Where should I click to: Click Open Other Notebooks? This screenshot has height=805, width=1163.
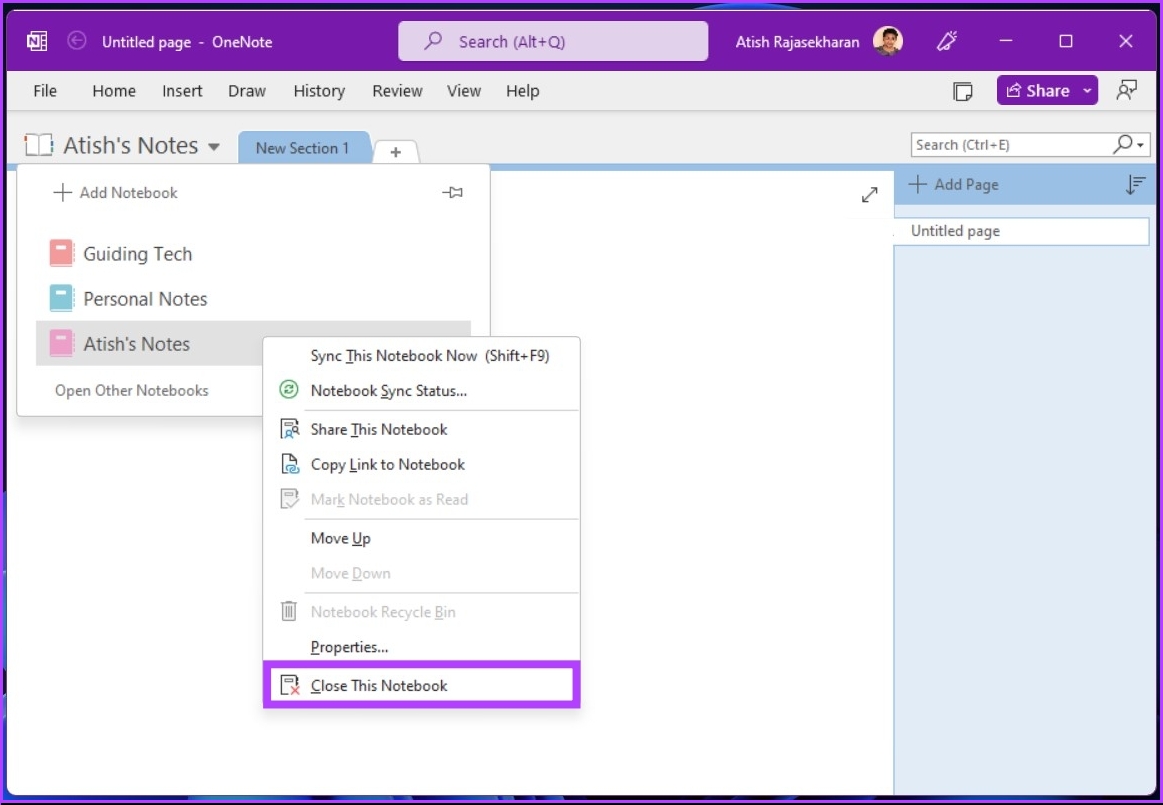coord(131,390)
